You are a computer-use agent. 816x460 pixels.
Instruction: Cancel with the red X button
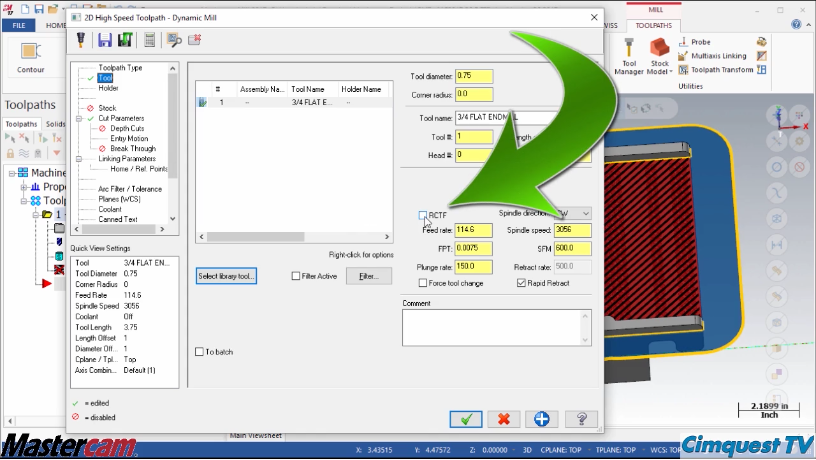point(503,419)
